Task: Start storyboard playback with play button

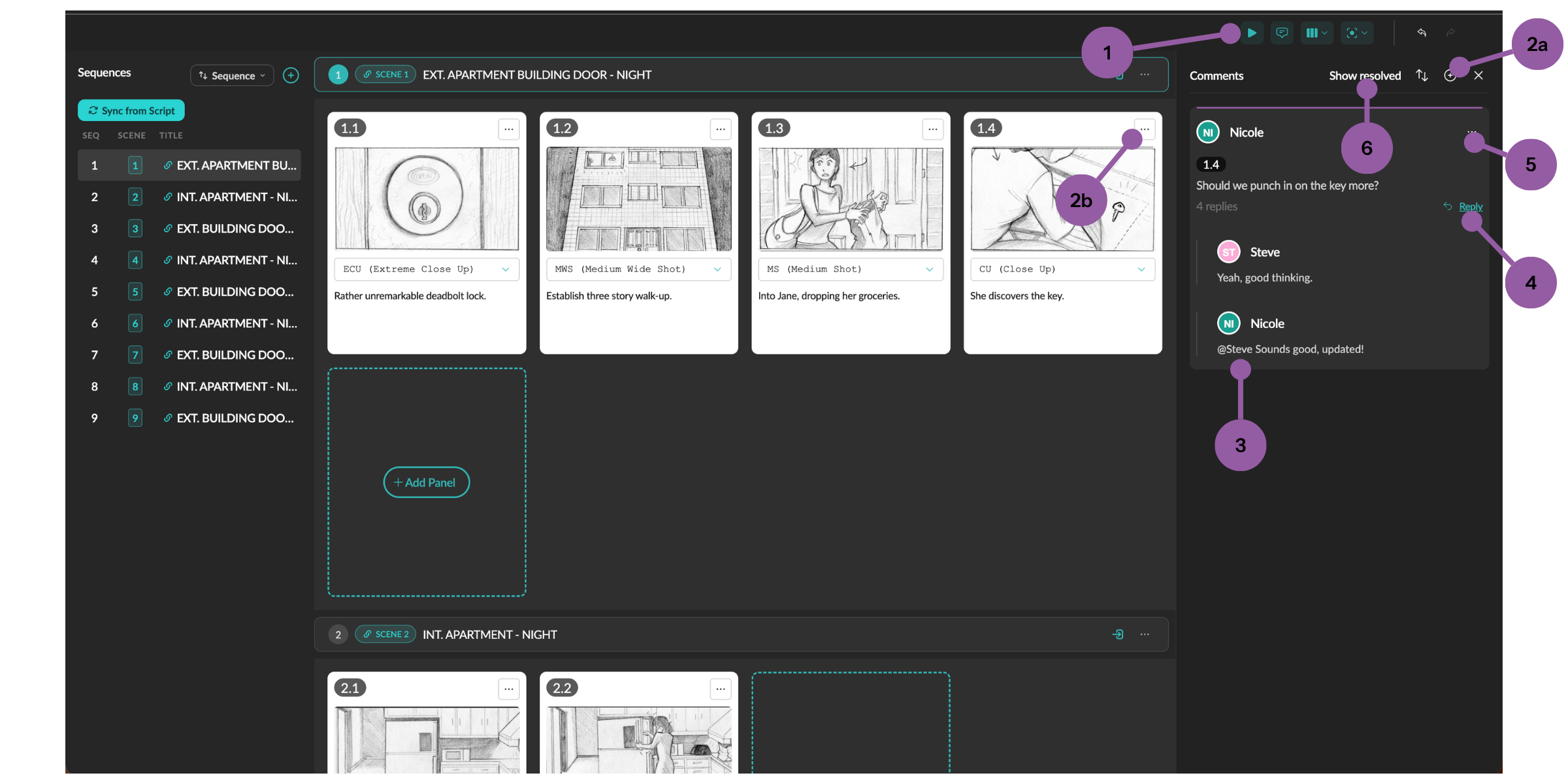Action: tap(1252, 33)
